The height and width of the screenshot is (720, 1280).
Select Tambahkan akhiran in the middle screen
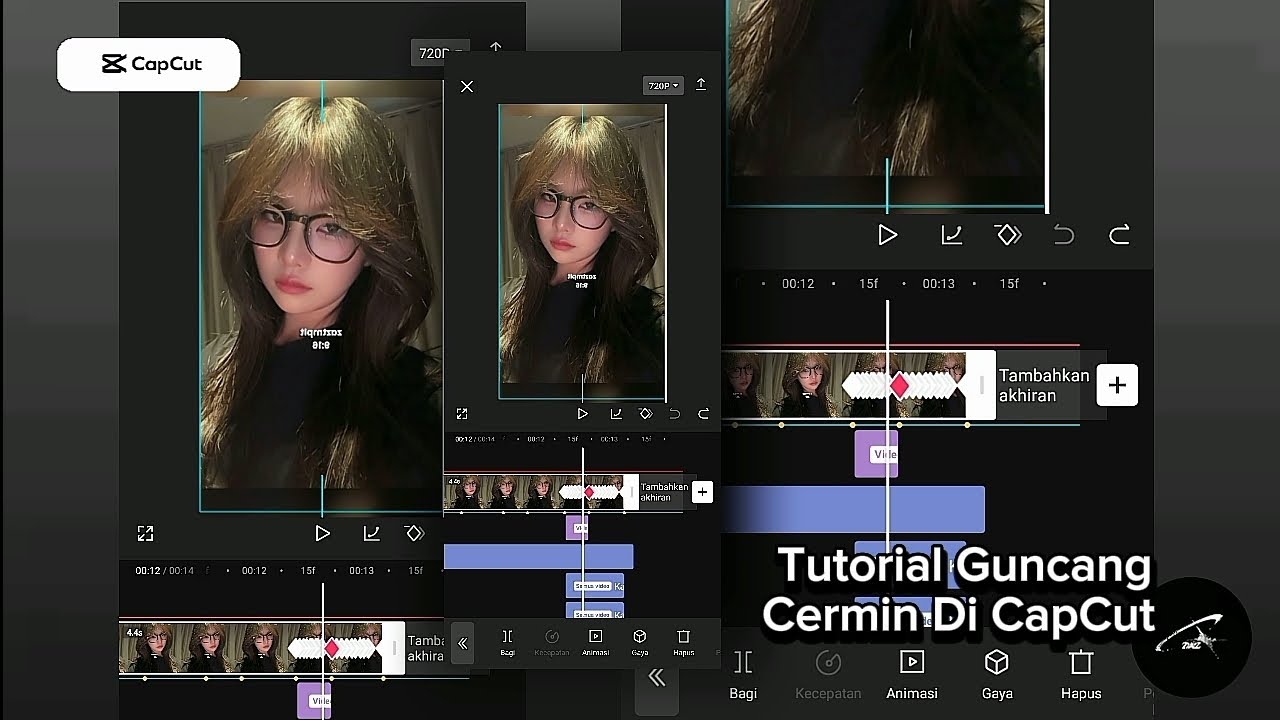(664, 492)
